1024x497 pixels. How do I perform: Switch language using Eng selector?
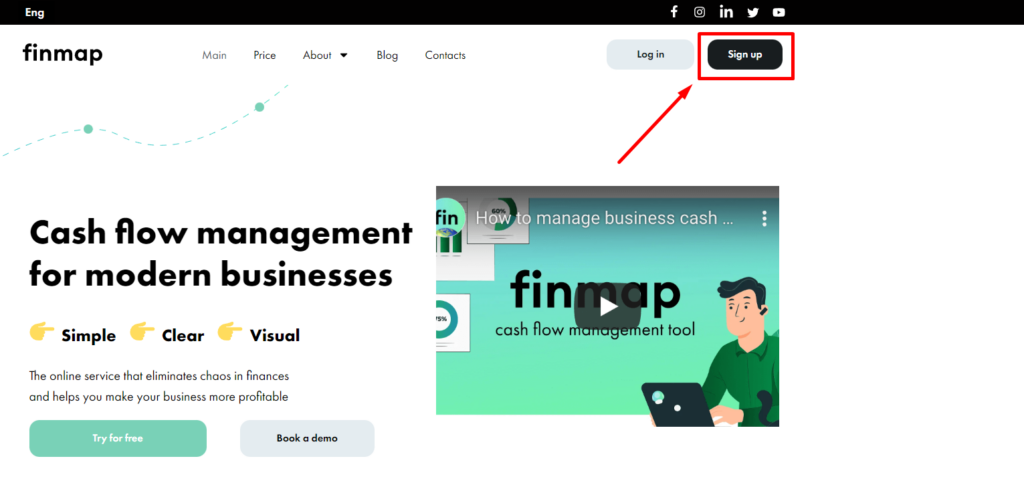point(35,12)
